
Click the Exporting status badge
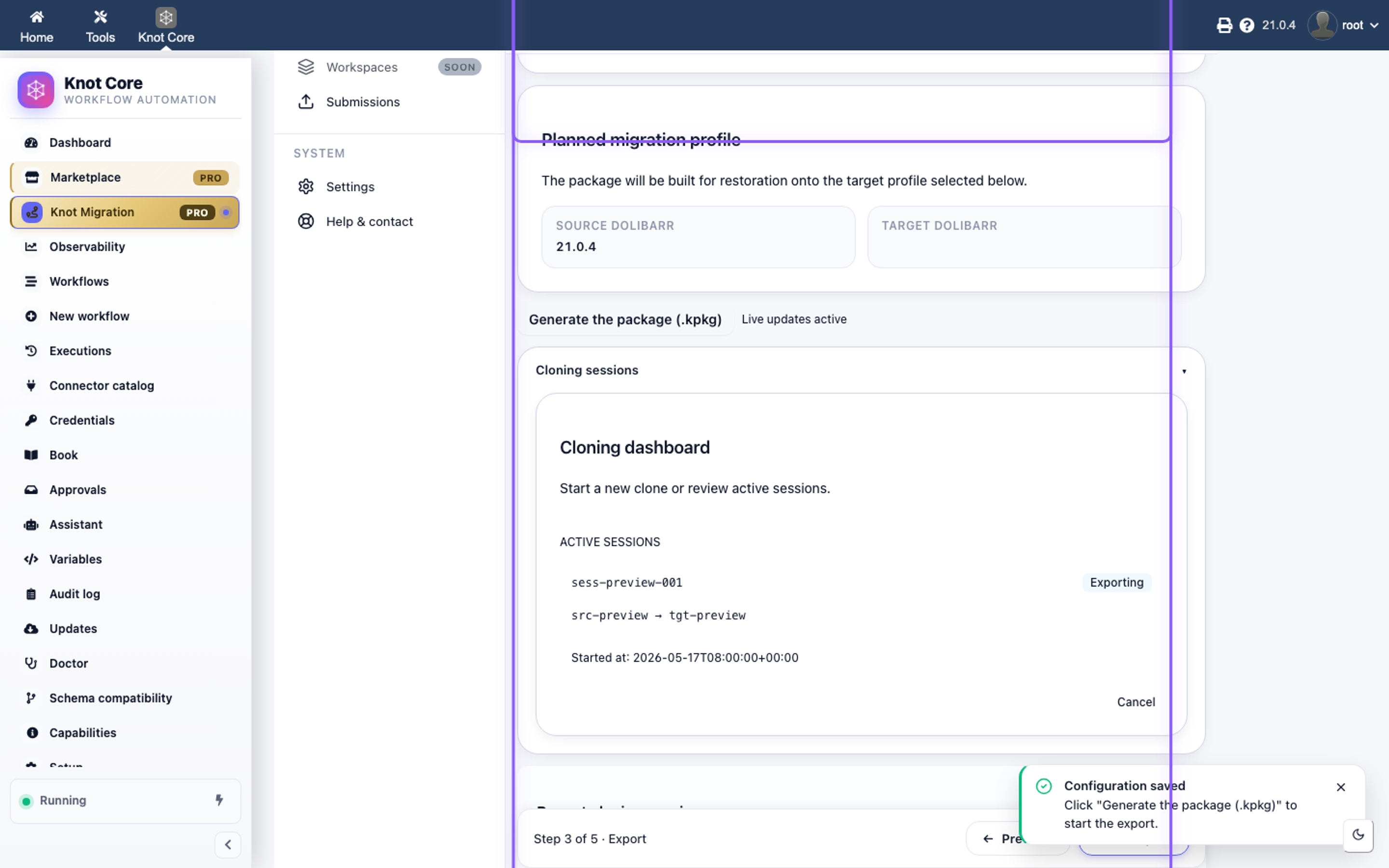click(1117, 583)
